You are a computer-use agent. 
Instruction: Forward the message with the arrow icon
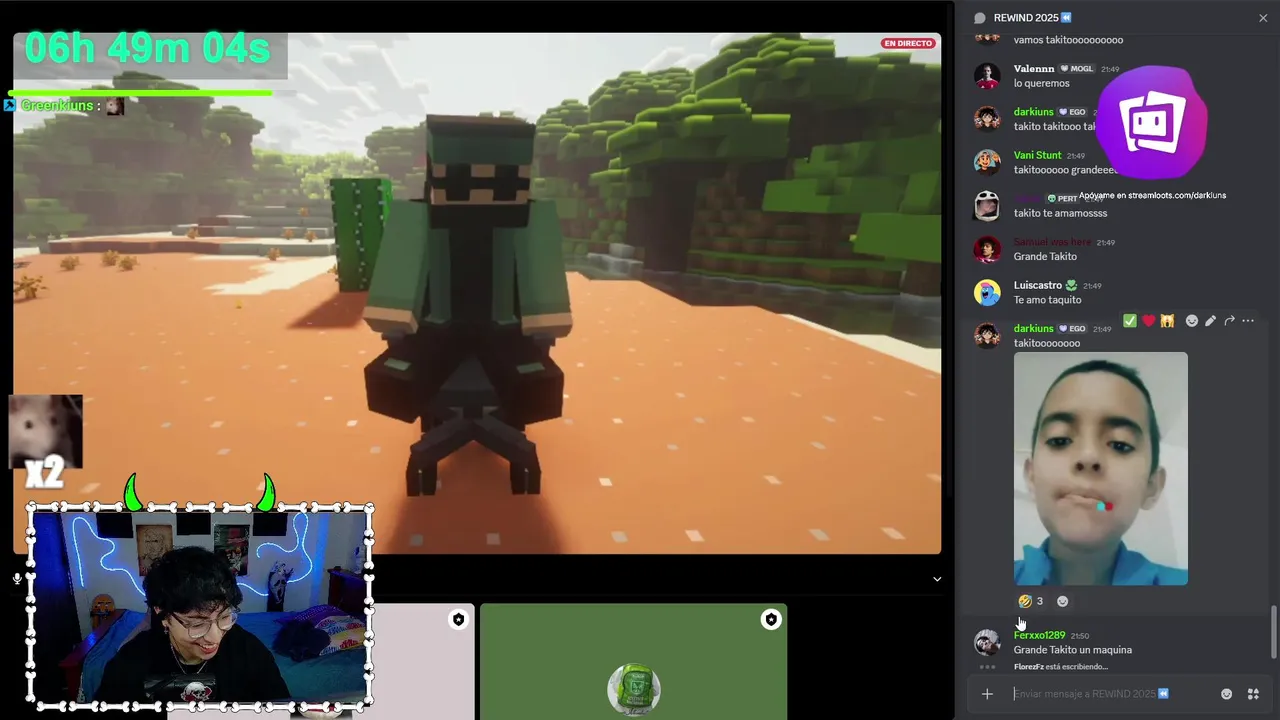[x=1229, y=321]
